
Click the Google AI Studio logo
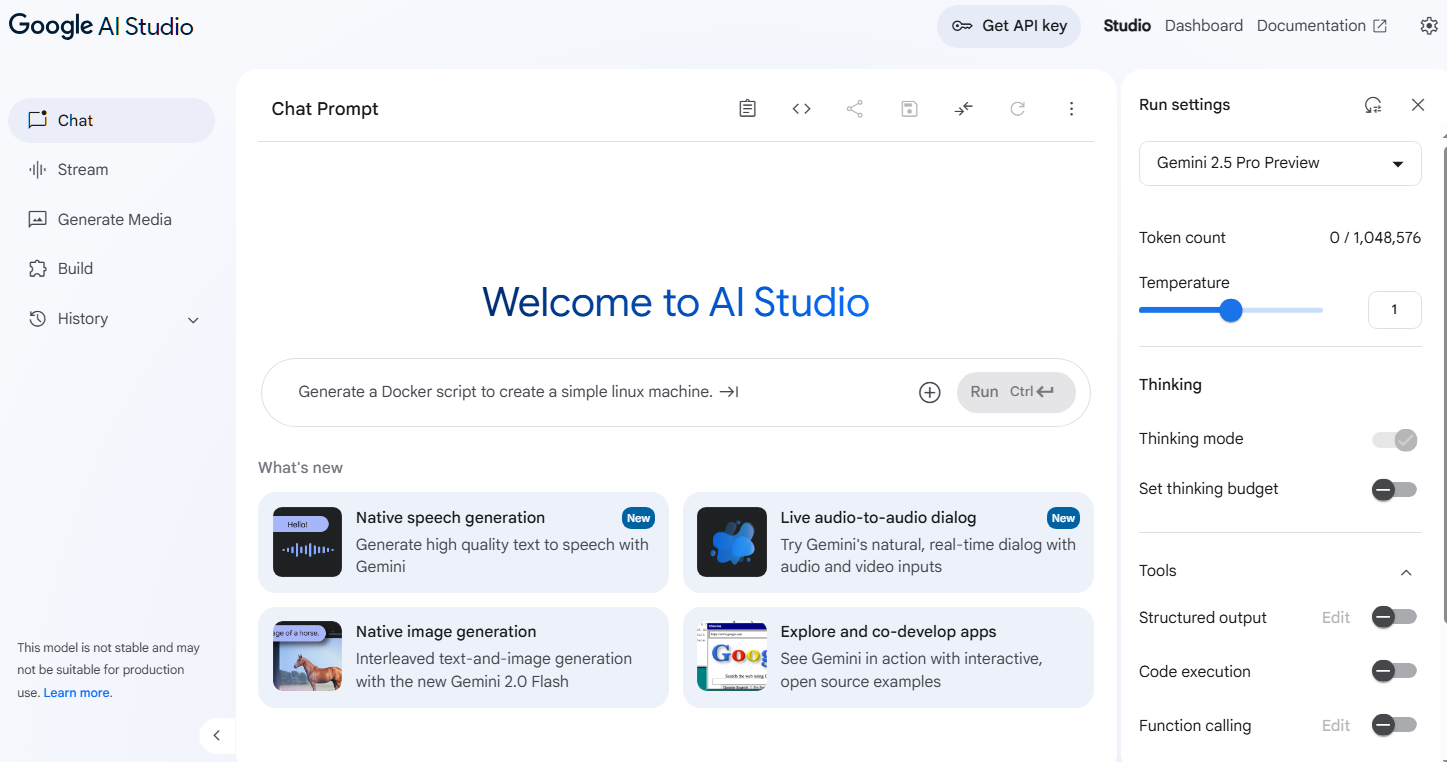(101, 26)
